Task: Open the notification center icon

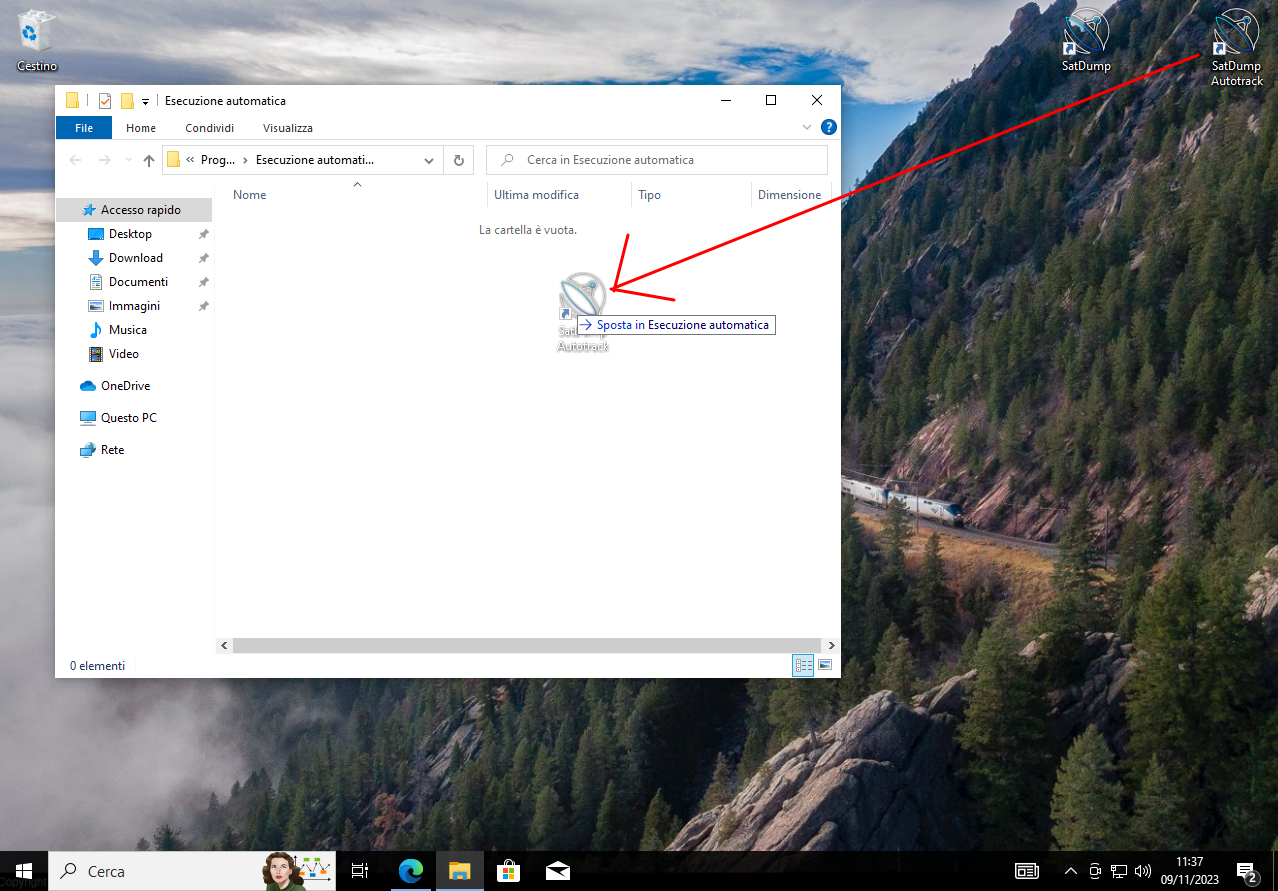Action: 1247,871
